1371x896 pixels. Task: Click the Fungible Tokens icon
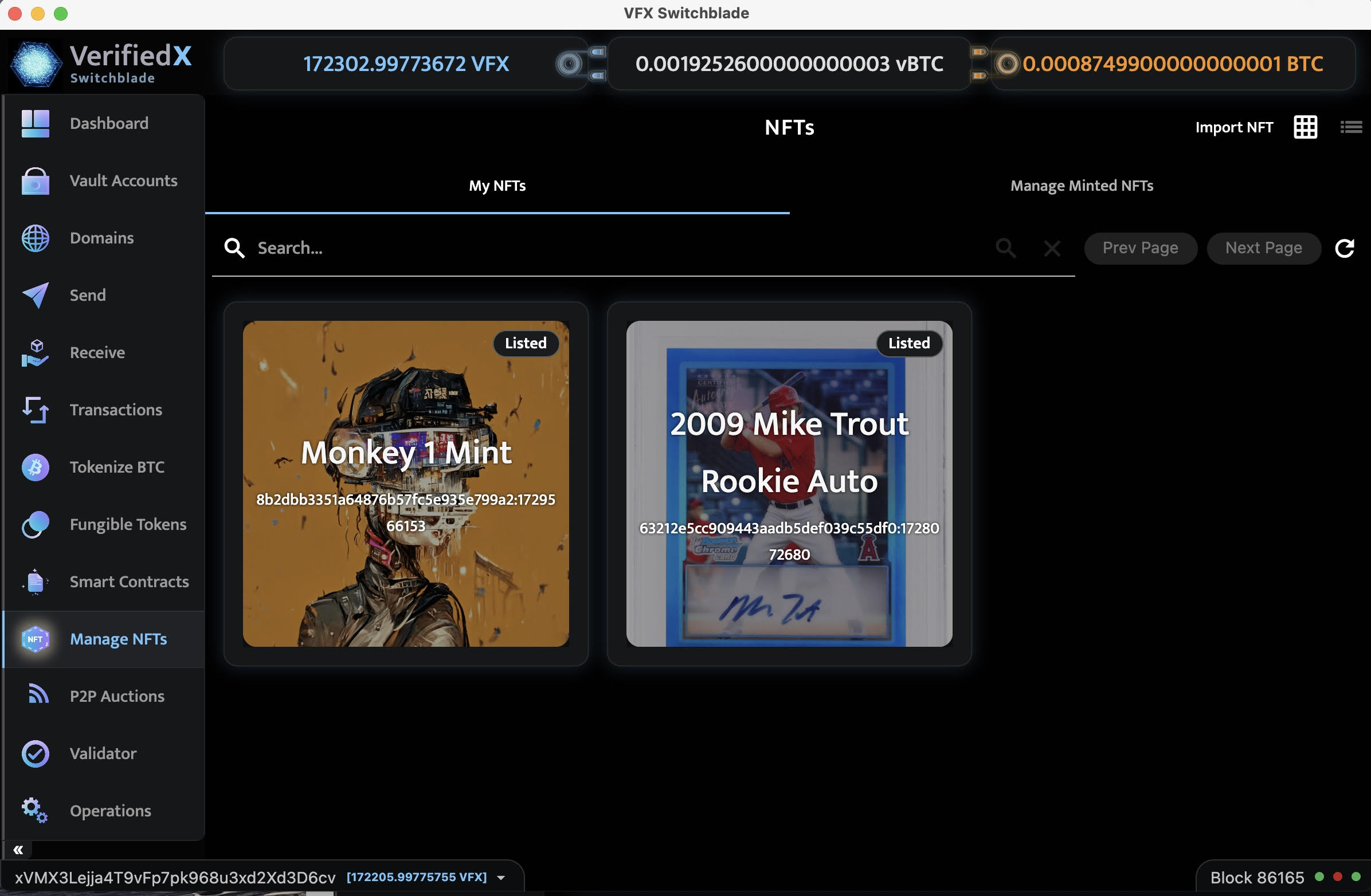click(x=35, y=525)
